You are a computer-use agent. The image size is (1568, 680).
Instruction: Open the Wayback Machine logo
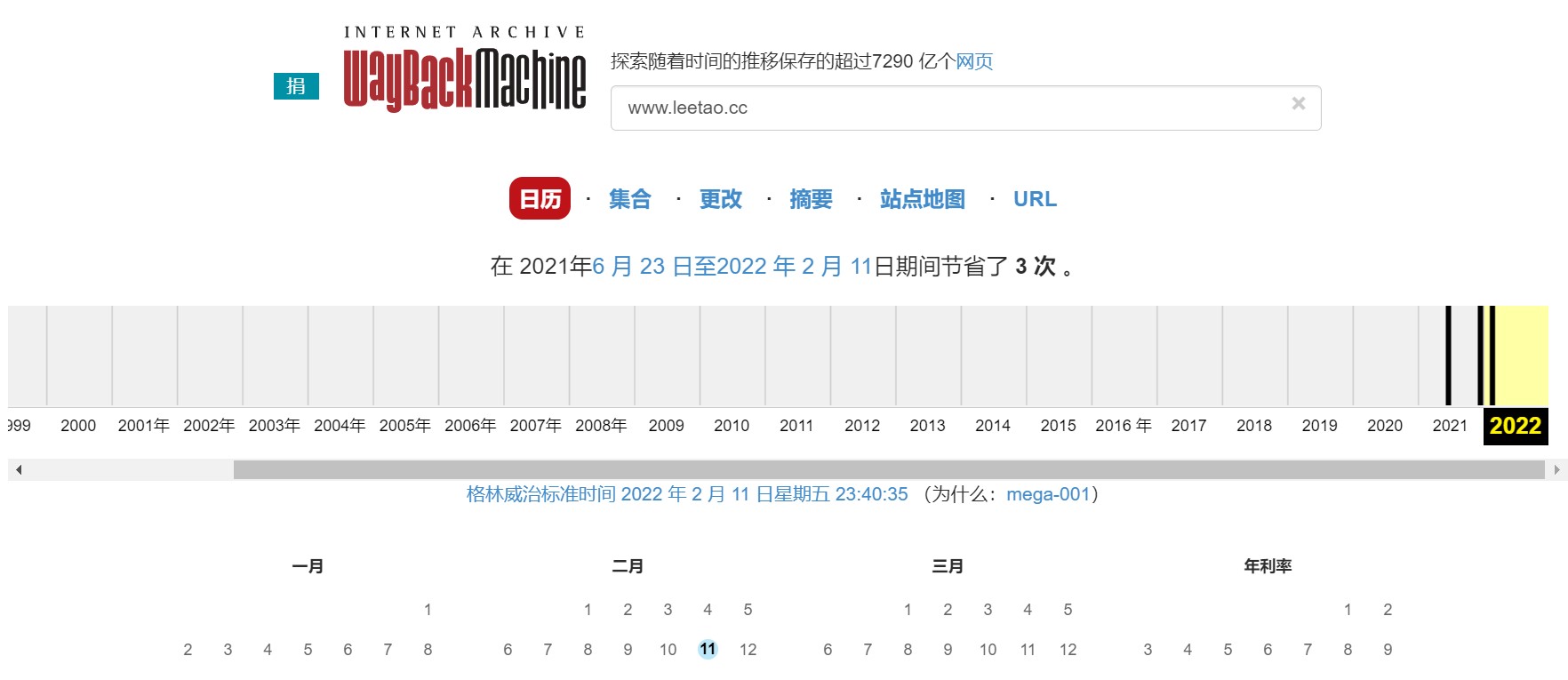[x=465, y=68]
